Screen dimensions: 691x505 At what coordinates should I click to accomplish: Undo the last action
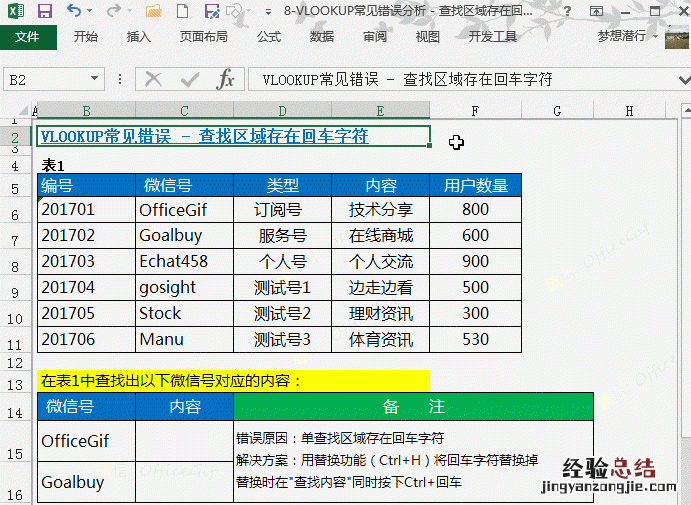(x=74, y=12)
